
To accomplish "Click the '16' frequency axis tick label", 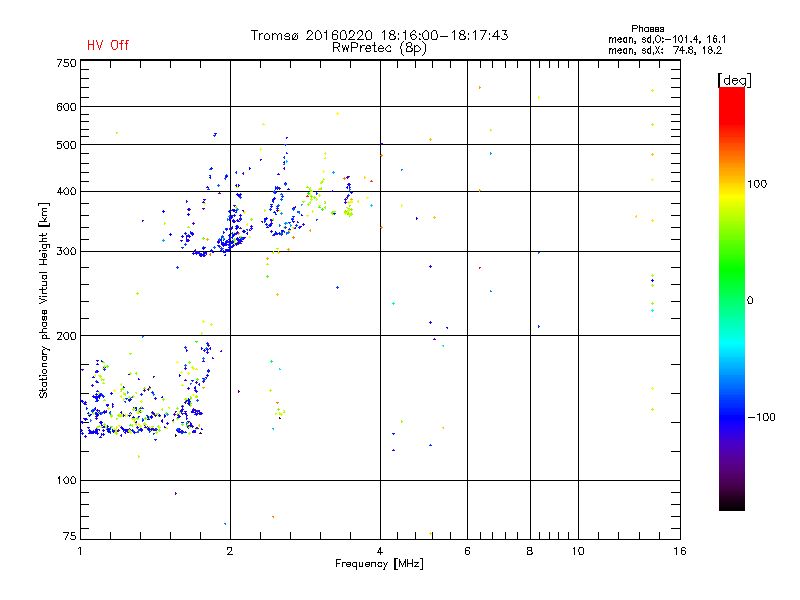I will [680, 551].
